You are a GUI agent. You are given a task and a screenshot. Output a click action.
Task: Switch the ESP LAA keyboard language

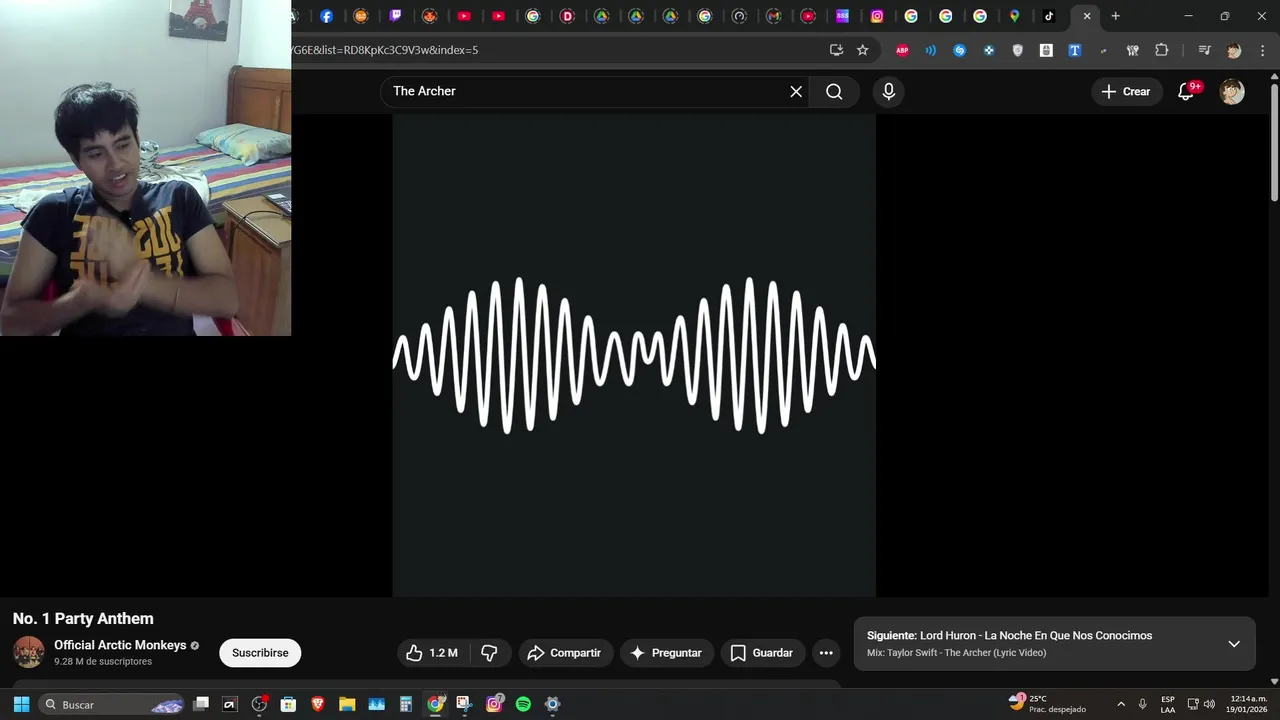(1168, 704)
